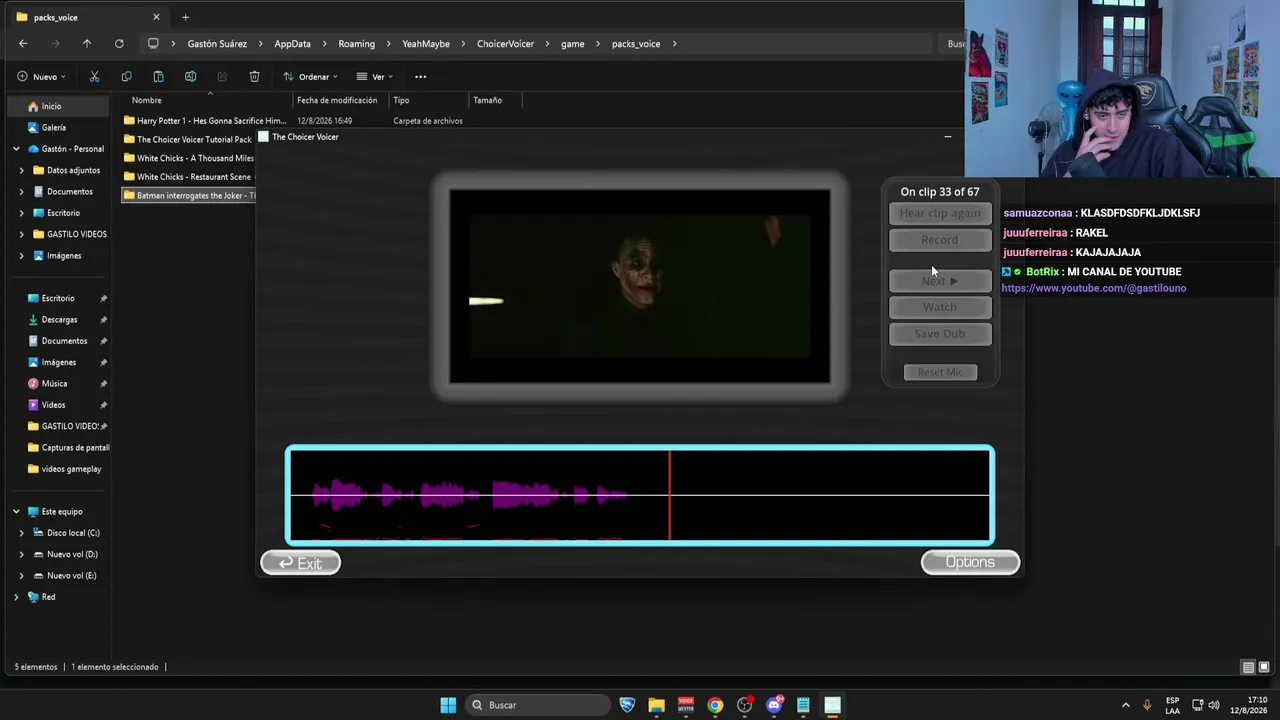This screenshot has width=1280, height=720.
Task: Click the Exit button in Choicer Voicer
Action: click(x=300, y=563)
